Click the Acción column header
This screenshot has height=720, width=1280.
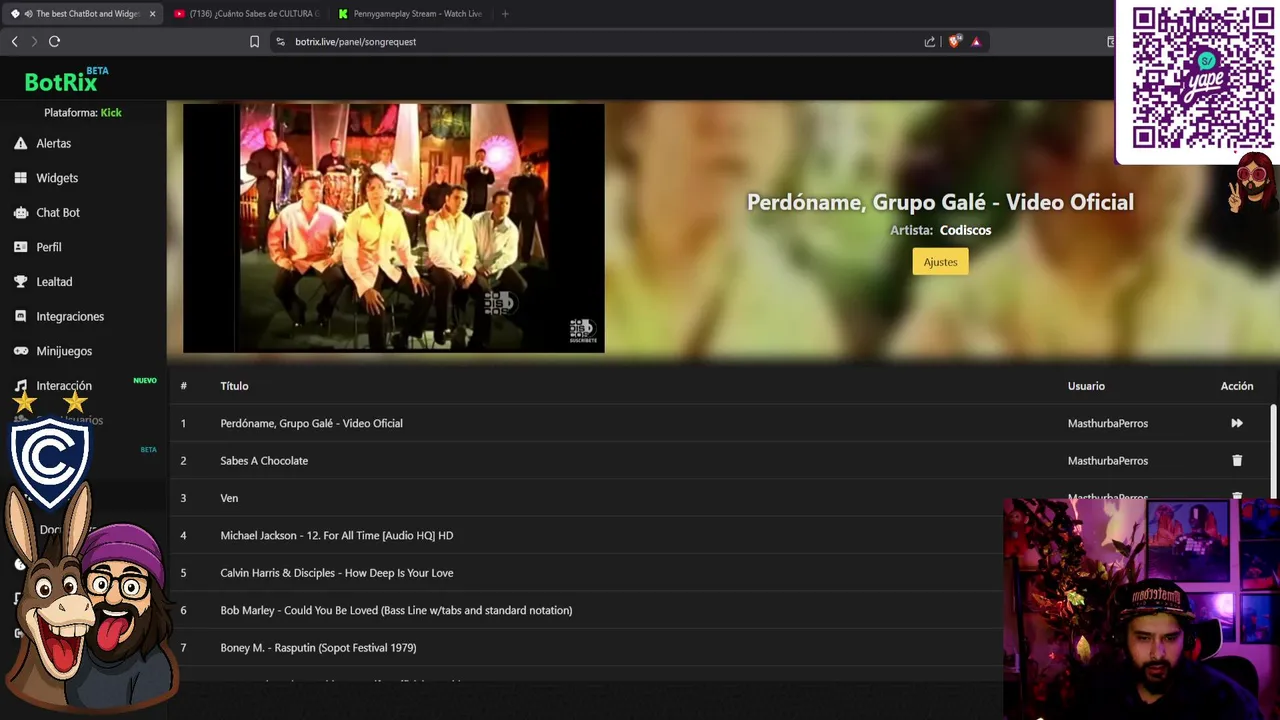(1237, 386)
